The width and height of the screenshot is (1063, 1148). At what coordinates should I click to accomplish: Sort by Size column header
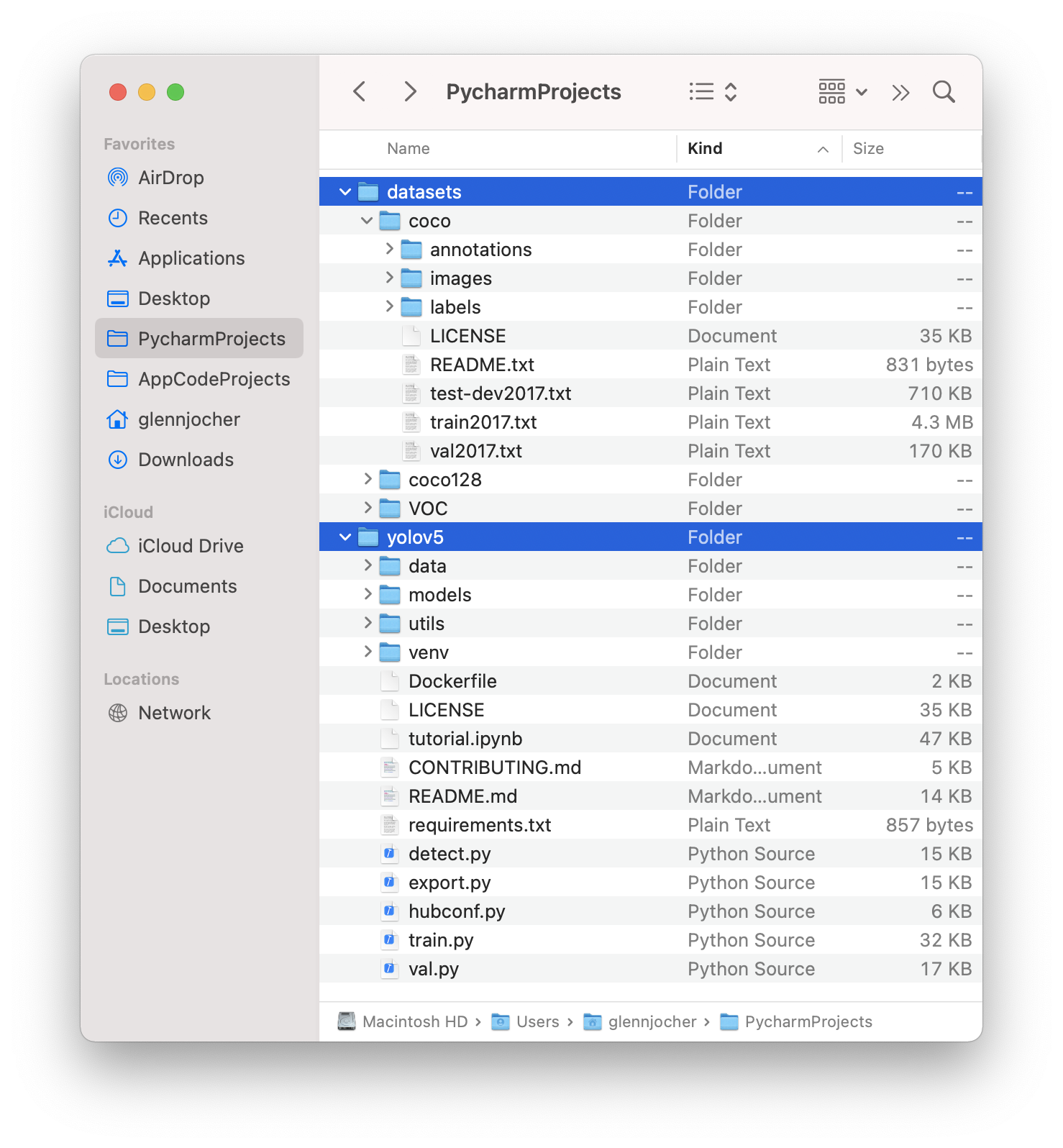click(x=868, y=149)
